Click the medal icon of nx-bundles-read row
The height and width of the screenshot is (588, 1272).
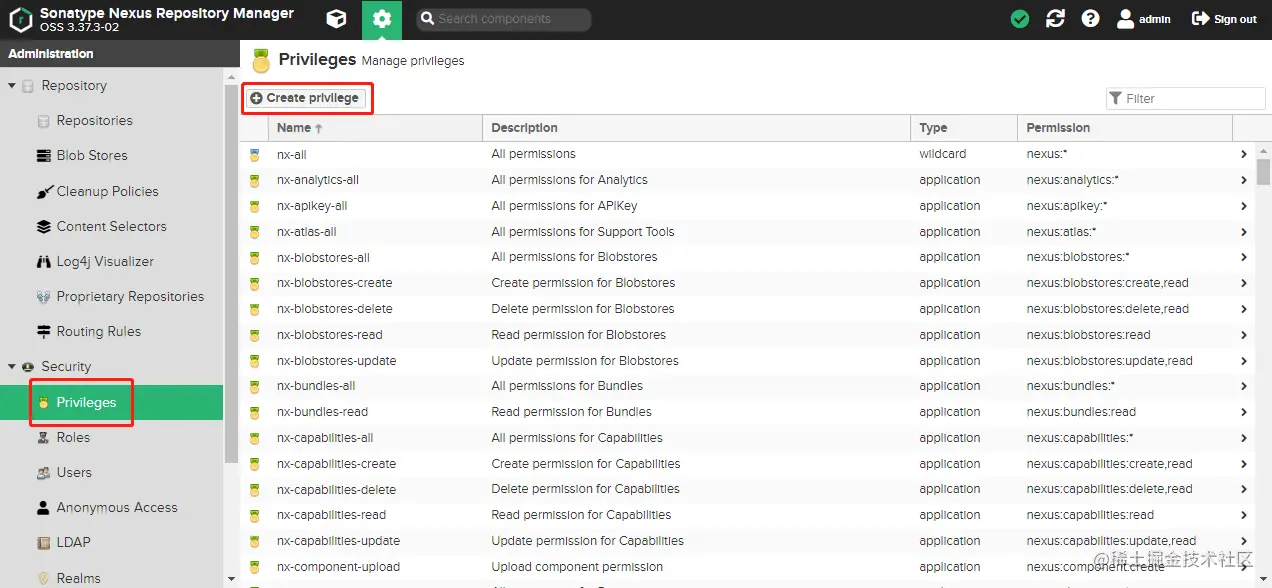tap(254, 412)
